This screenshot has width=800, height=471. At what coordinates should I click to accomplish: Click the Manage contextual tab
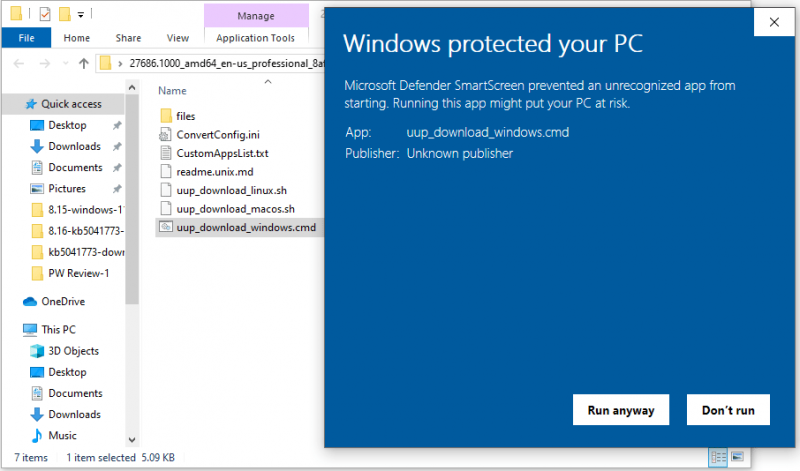click(x=256, y=16)
